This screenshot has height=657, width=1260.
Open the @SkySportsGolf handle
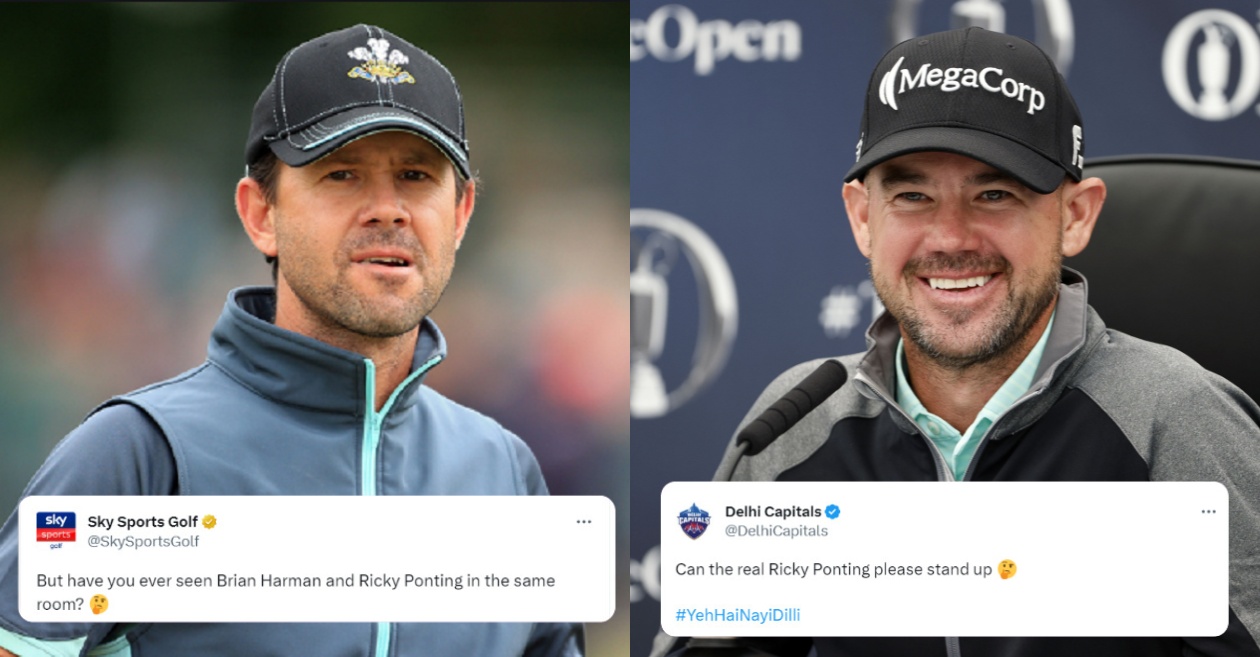pyautogui.click(x=144, y=541)
